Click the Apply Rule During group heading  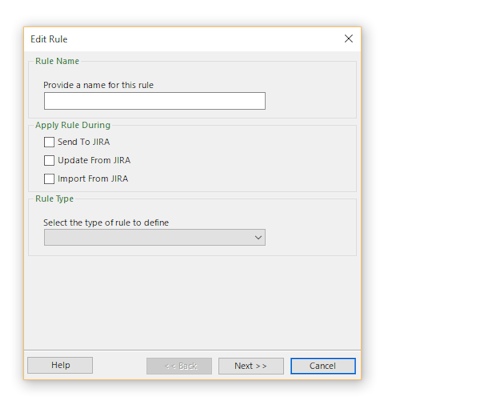click(x=73, y=125)
